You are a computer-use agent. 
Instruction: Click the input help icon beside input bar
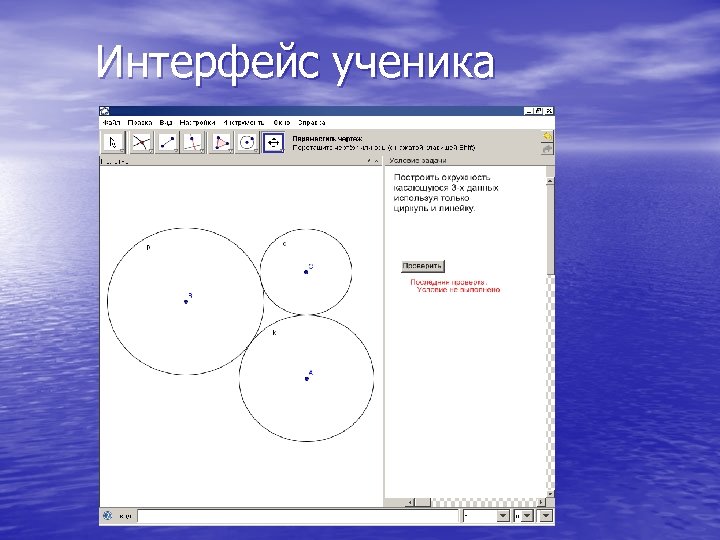[x=107, y=516]
